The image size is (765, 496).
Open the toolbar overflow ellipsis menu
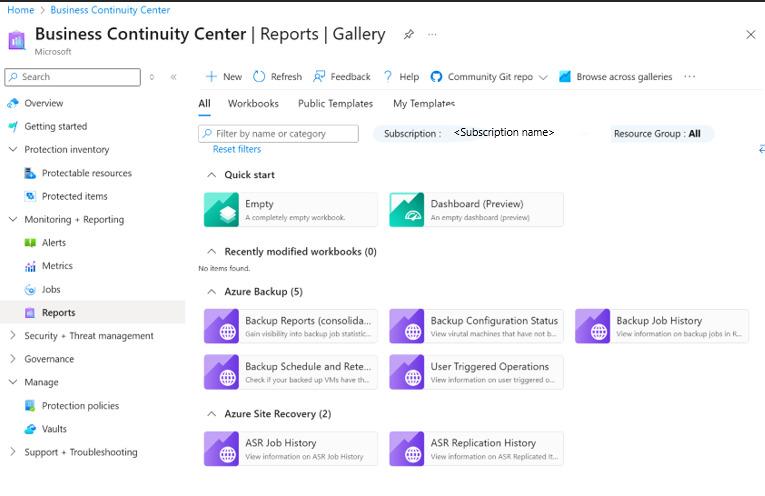pyautogui.click(x=689, y=77)
